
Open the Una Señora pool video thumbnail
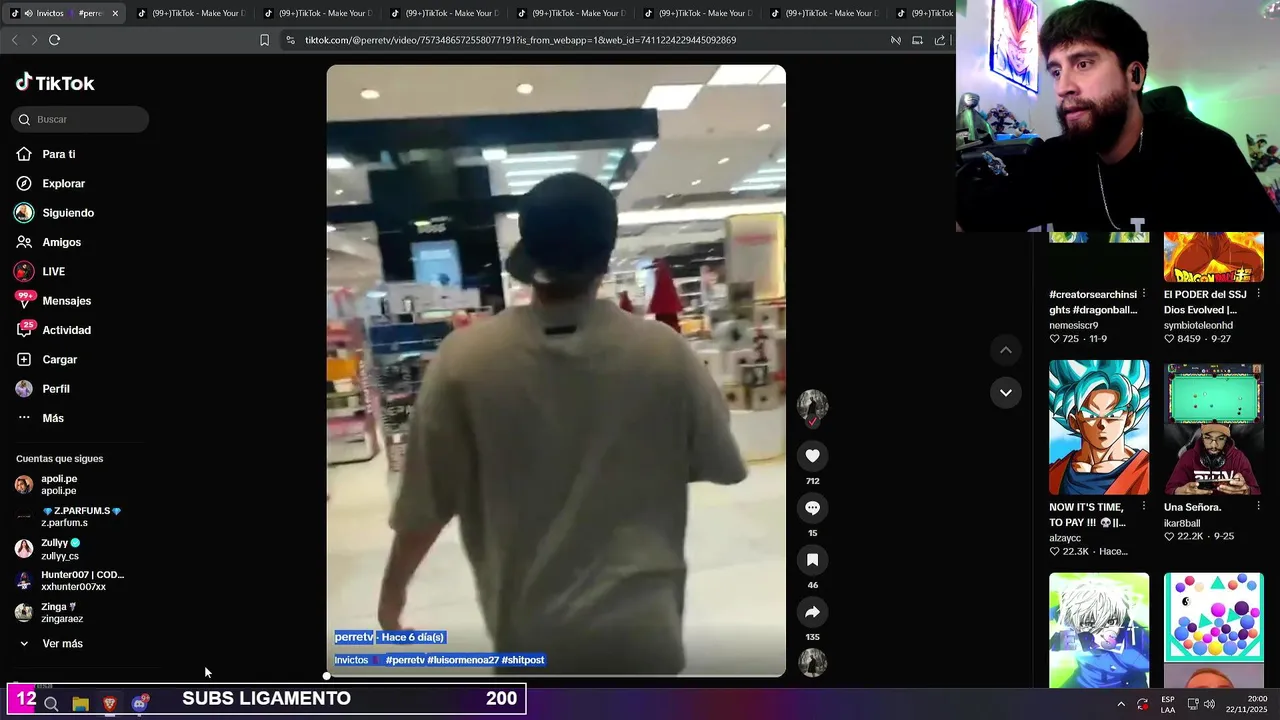click(1214, 429)
